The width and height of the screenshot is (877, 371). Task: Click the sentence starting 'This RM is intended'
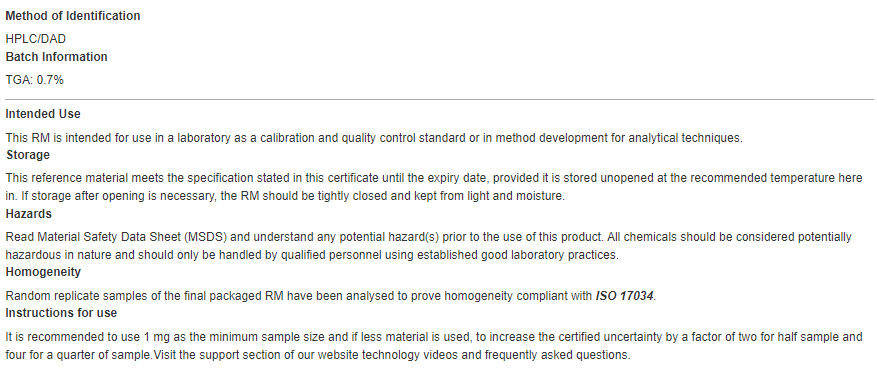(x=374, y=138)
